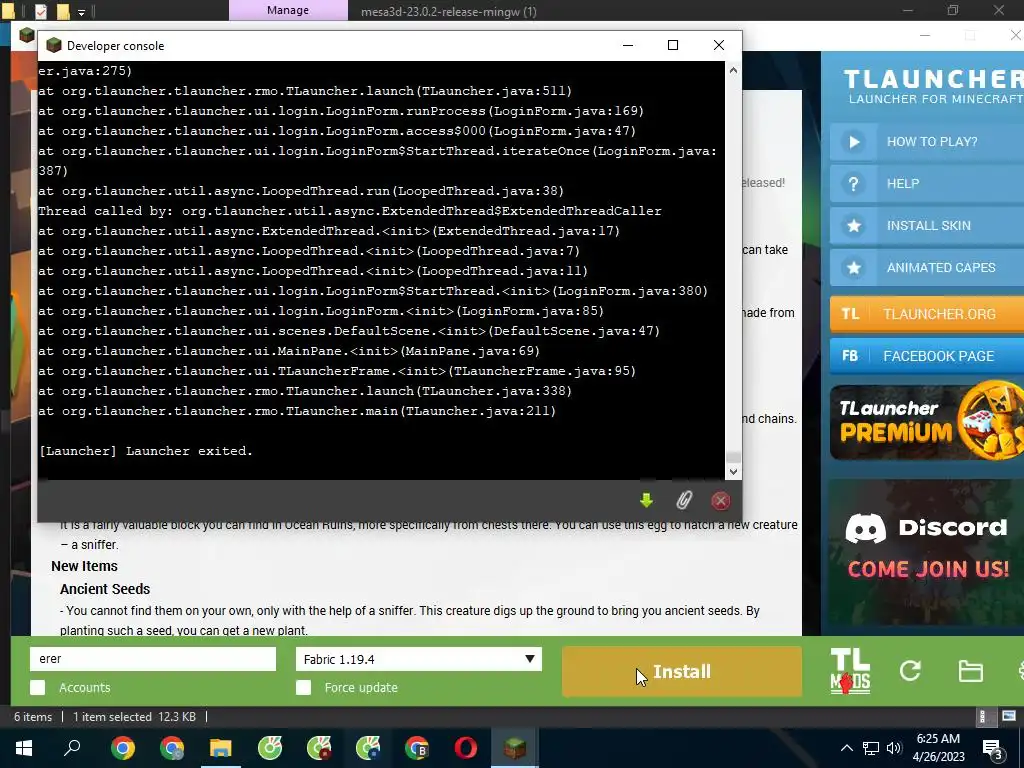This screenshot has height=768, width=1024.
Task: Open the folder icon in TLauncher bottom bar
Action: (970, 671)
